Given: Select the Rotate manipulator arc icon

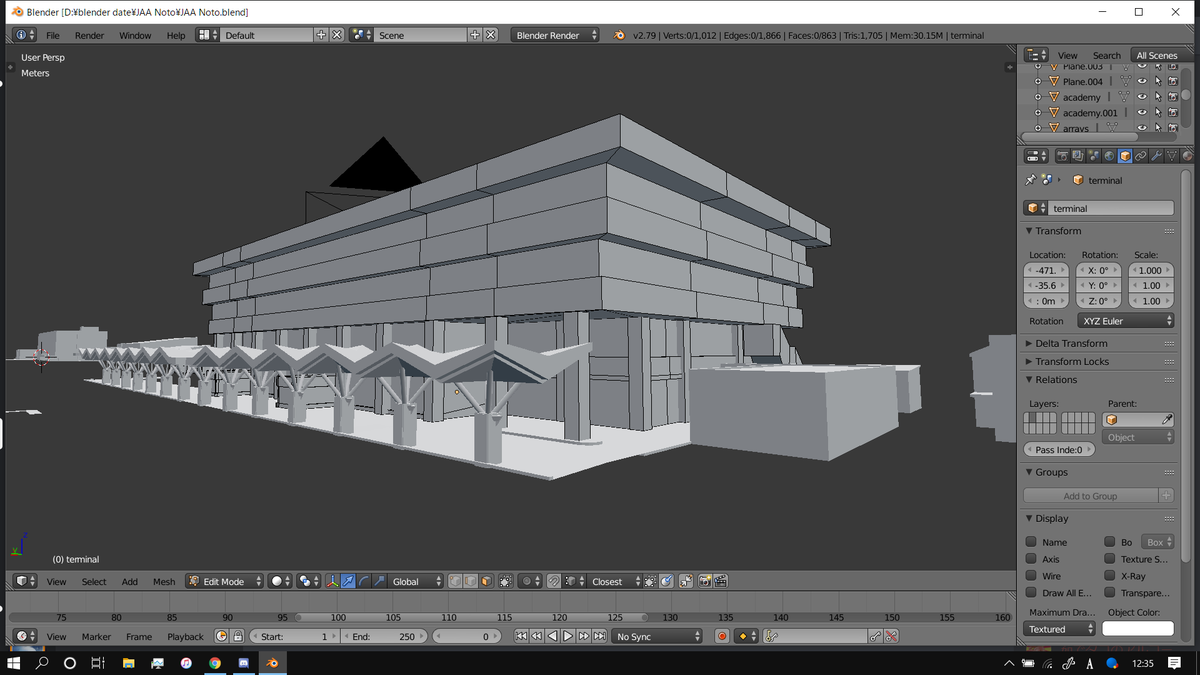Looking at the screenshot, I should (363, 581).
